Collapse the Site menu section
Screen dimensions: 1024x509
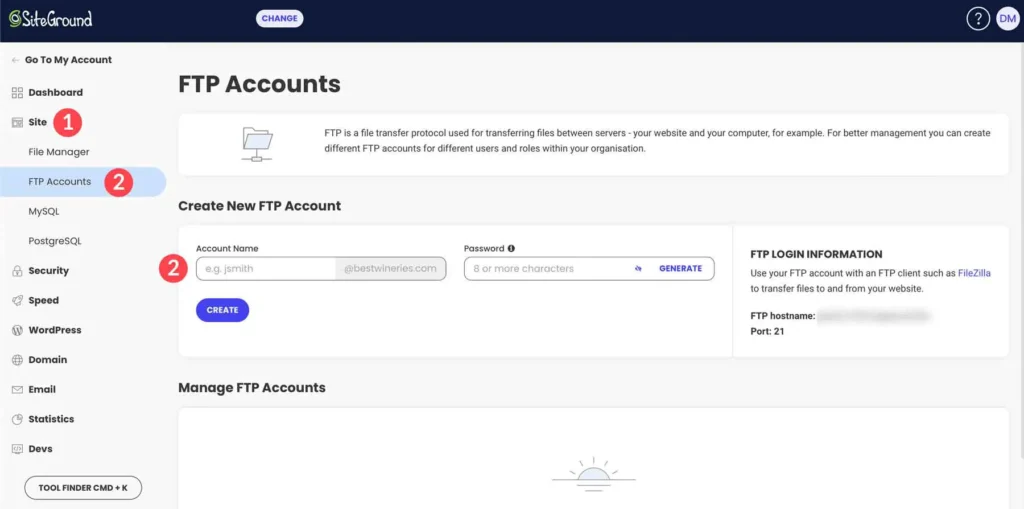(x=38, y=122)
